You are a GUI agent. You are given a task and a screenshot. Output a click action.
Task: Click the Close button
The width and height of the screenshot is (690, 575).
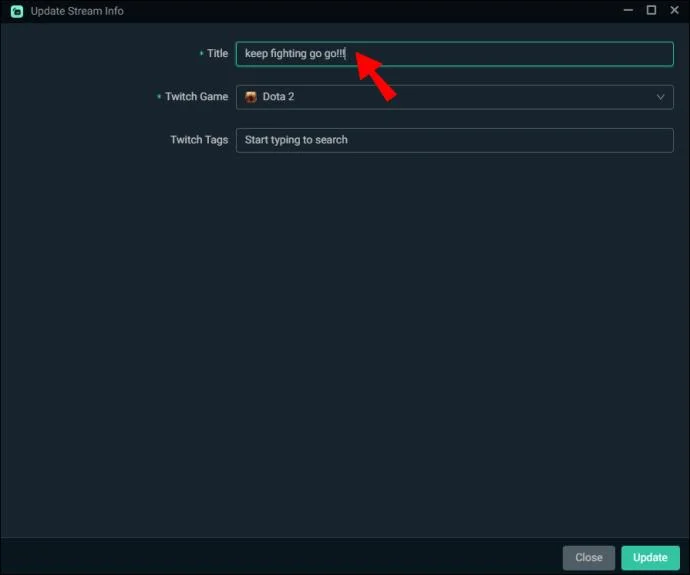point(589,557)
